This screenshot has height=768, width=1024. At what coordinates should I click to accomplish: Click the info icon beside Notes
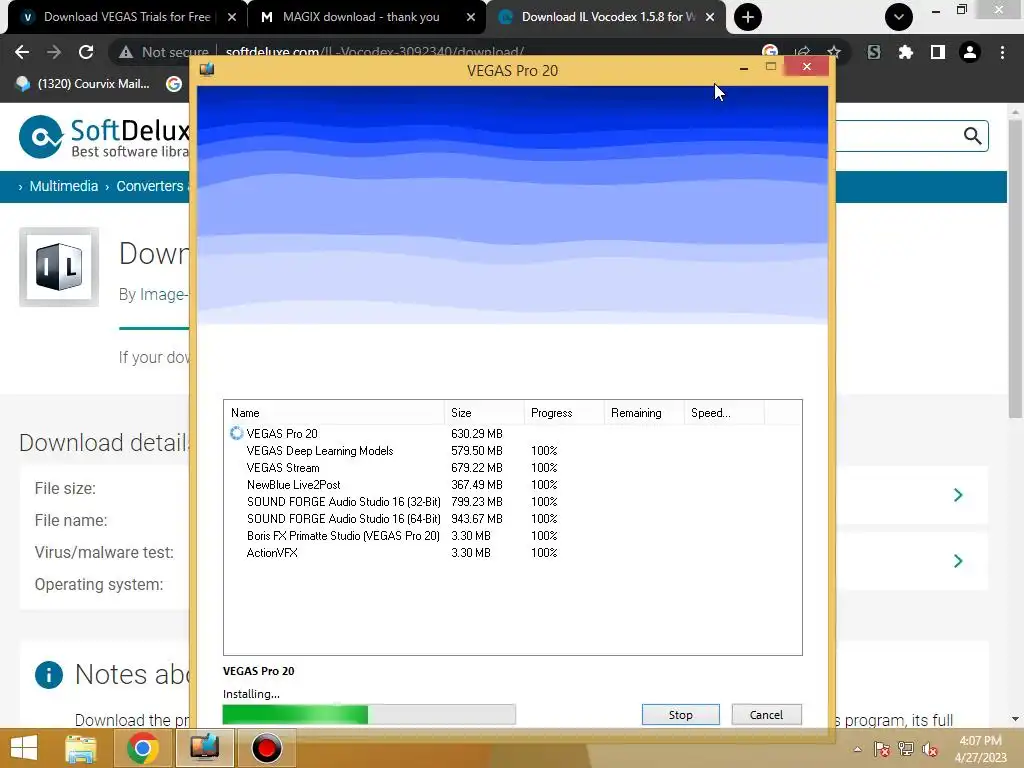[x=49, y=675]
